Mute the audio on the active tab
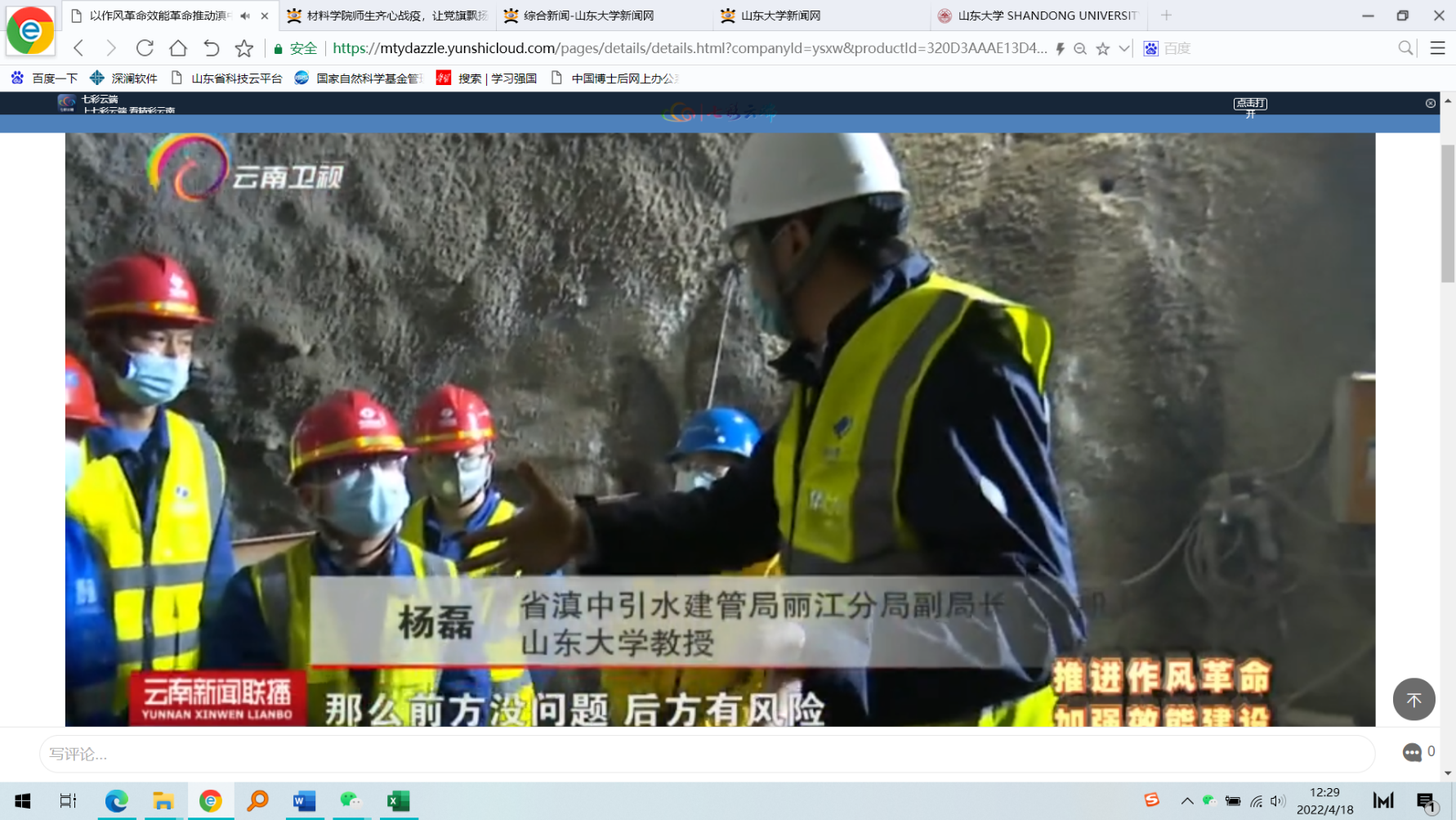This screenshot has width=1456, height=820. click(245, 16)
